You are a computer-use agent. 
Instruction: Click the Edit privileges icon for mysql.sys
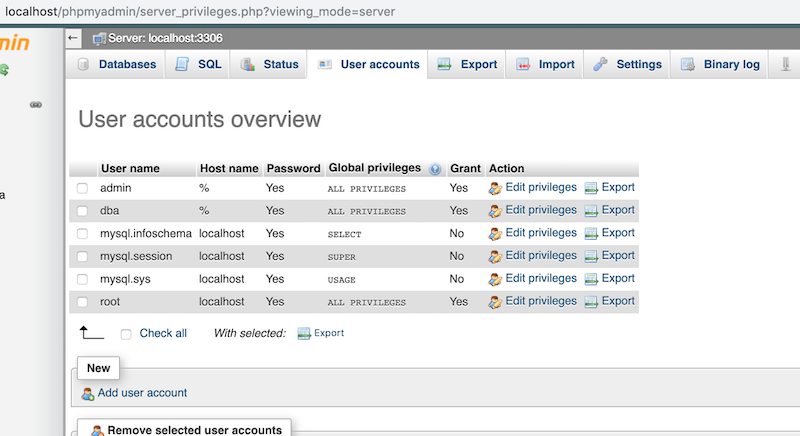pos(495,279)
